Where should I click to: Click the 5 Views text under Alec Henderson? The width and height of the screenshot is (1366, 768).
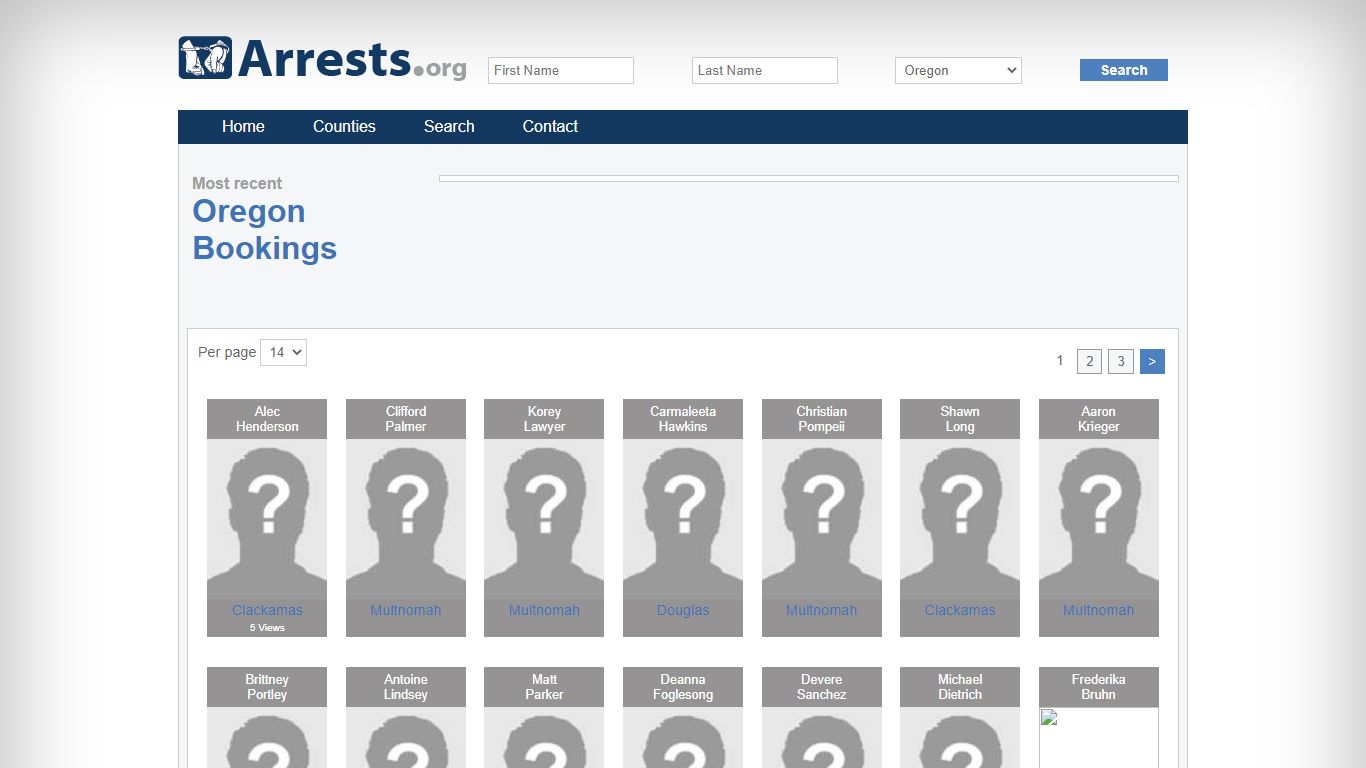coord(267,628)
